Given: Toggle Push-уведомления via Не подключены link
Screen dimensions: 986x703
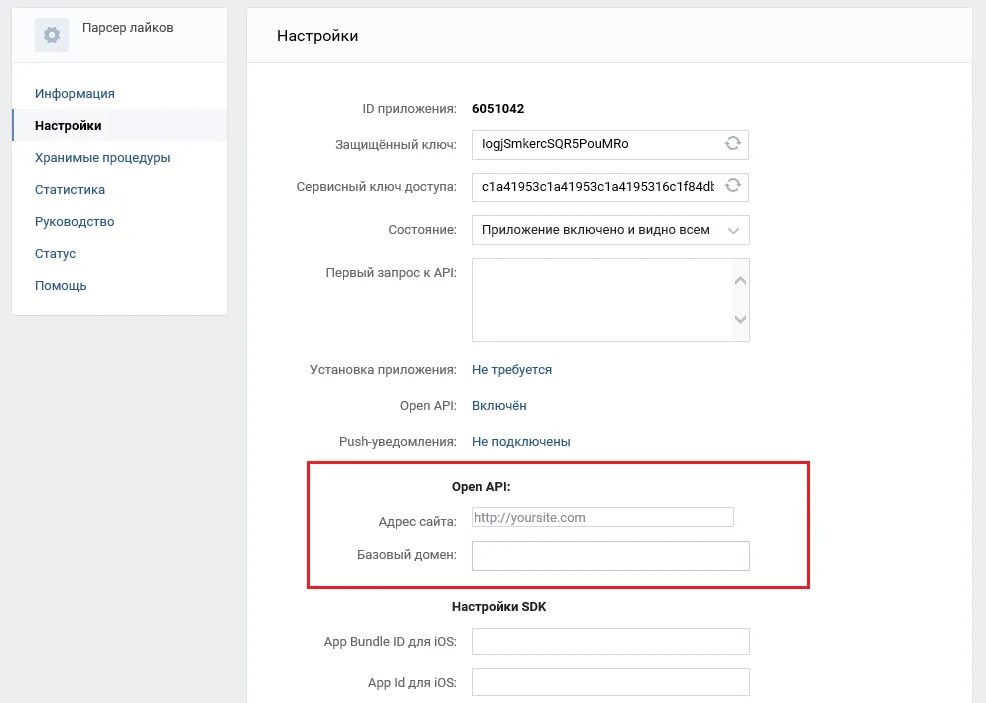Looking at the screenshot, I should coord(521,442).
